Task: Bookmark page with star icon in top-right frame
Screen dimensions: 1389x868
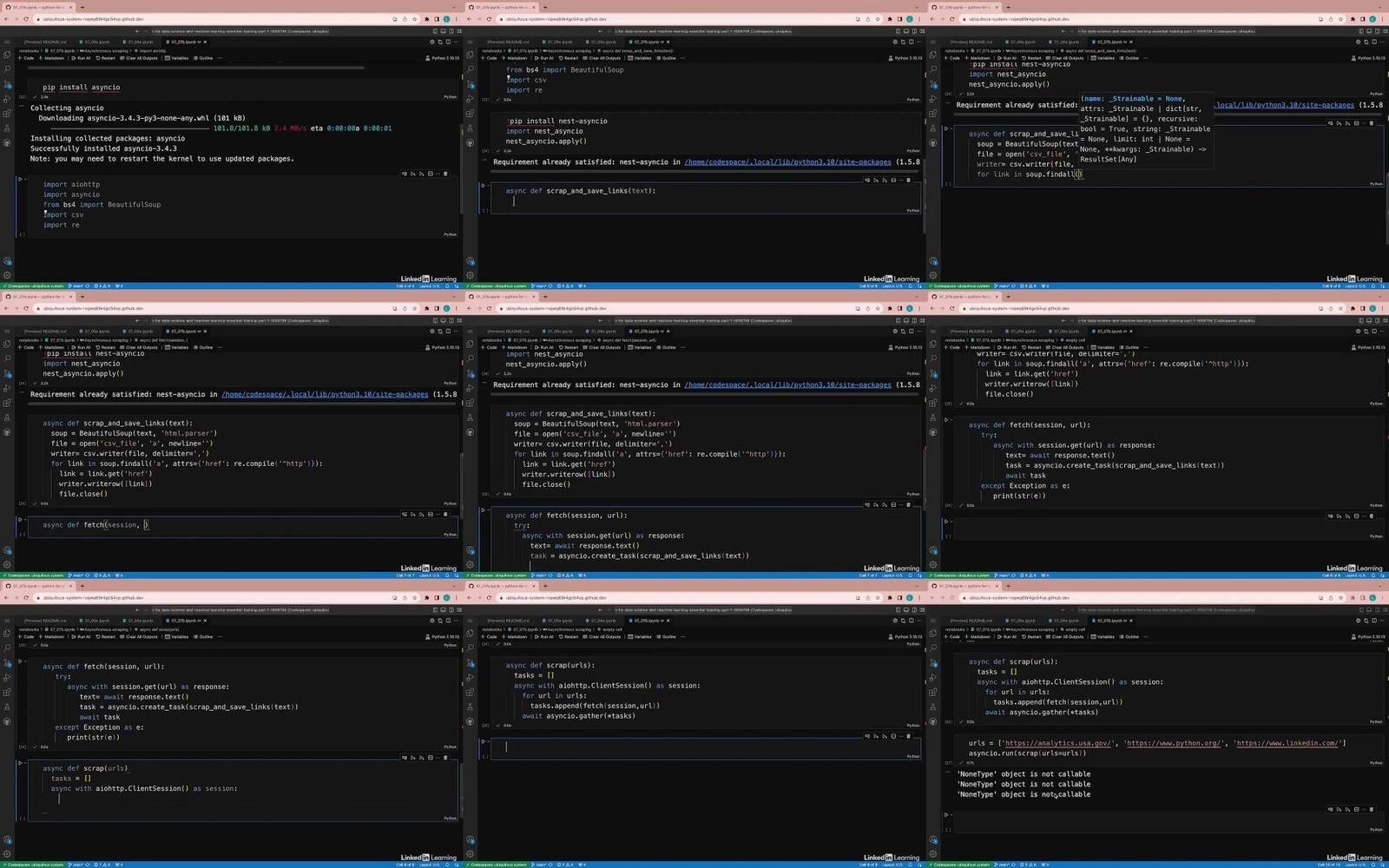Action: click(1340, 18)
